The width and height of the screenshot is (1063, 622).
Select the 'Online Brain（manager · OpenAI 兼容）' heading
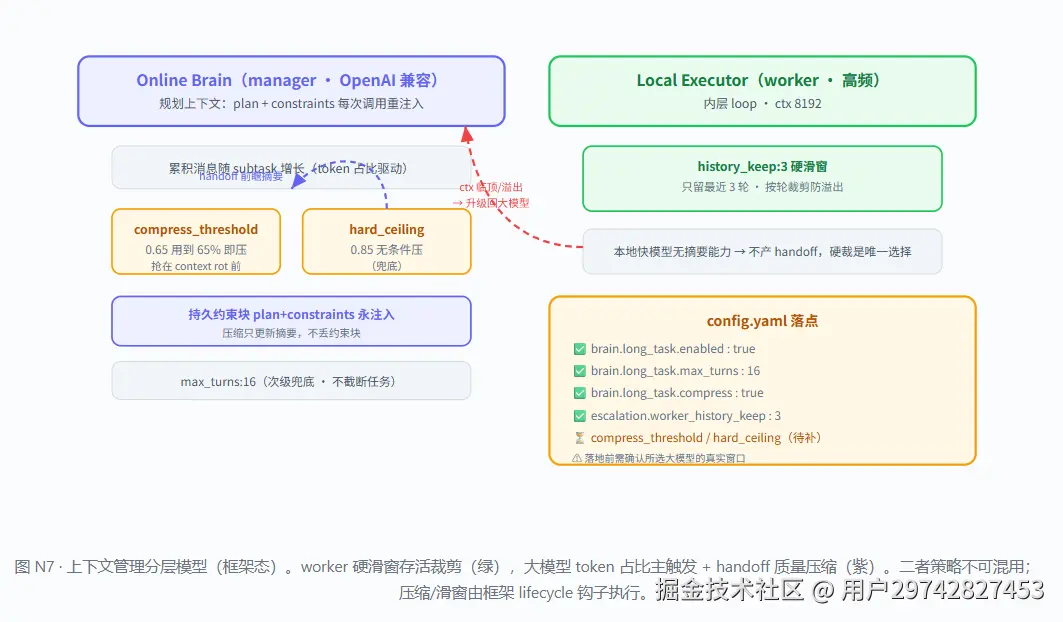click(x=287, y=81)
